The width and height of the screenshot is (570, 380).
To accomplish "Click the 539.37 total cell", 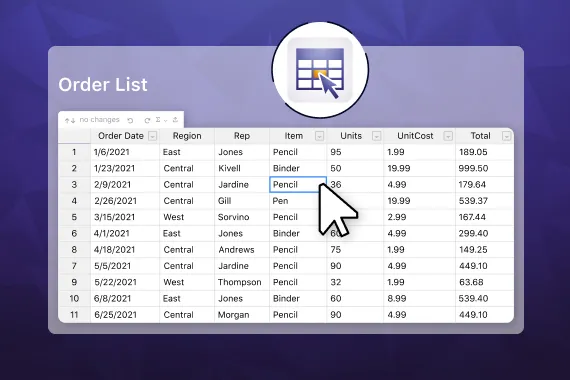I will coord(485,201).
